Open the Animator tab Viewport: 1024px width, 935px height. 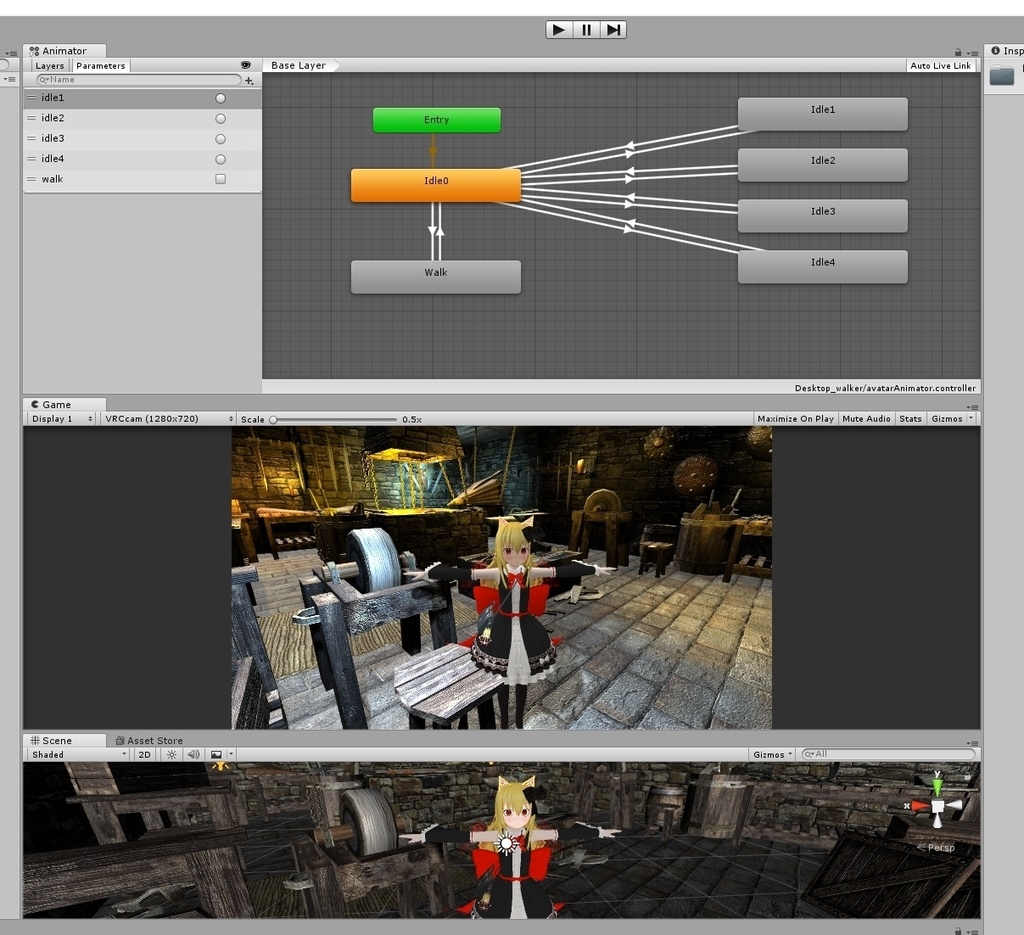(x=64, y=51)
